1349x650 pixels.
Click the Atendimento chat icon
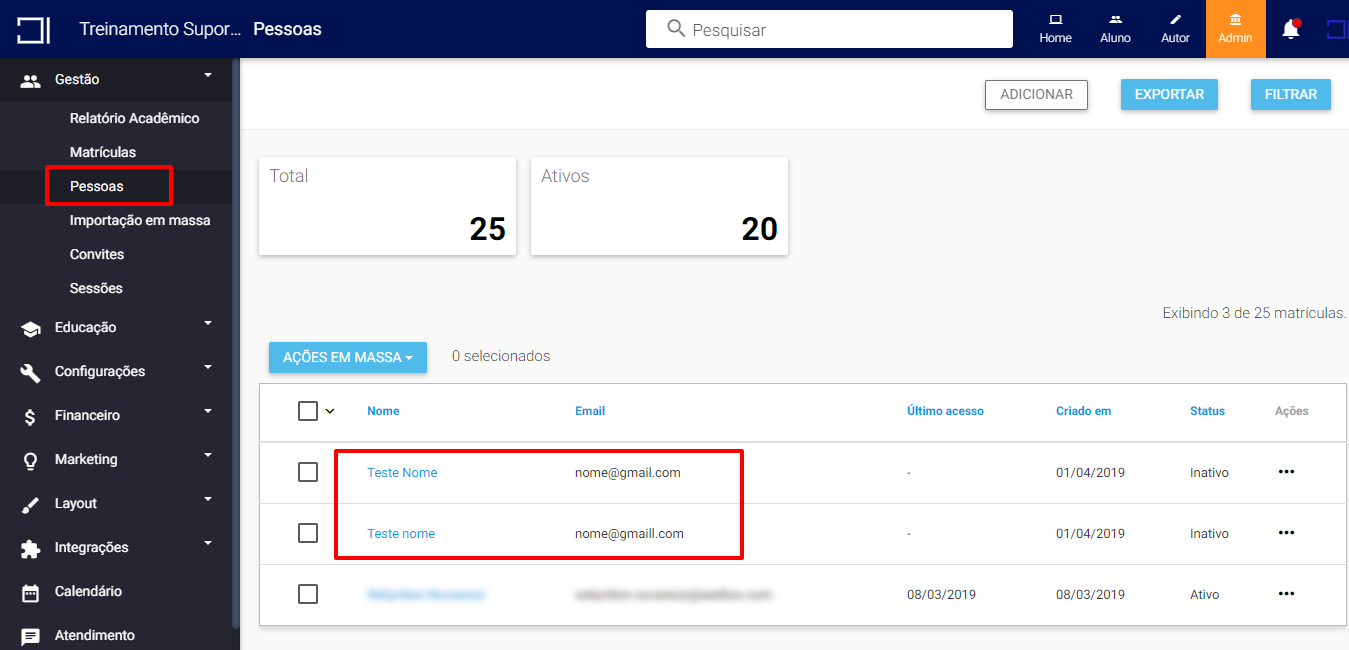pos(30,636)
